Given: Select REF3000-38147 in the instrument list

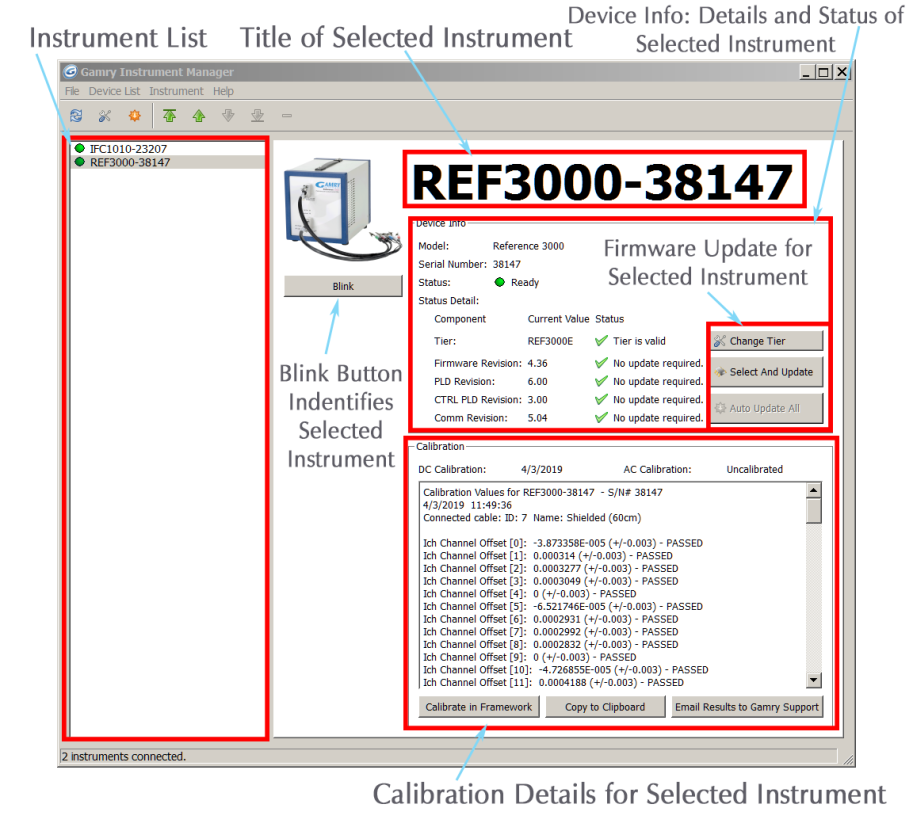Looking at the screenshot, I should tap(168, 162).
